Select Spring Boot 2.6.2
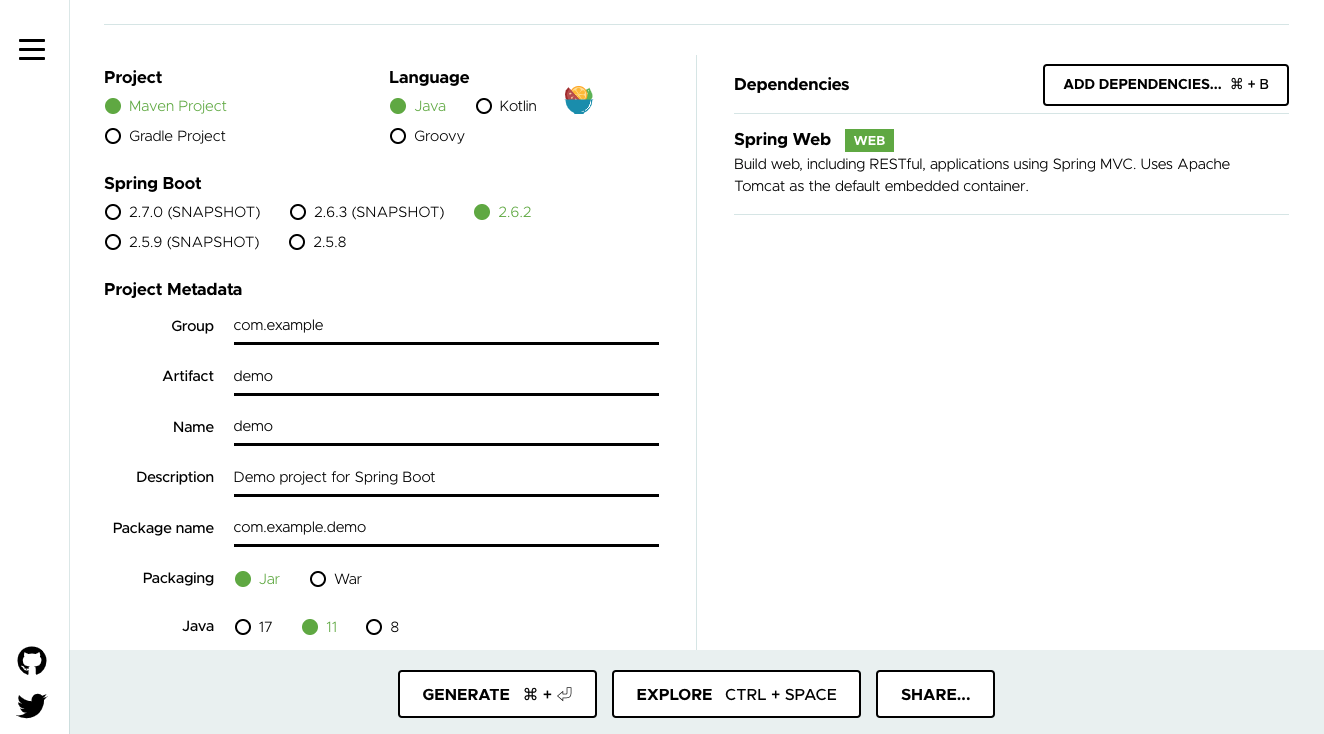Screen dimensions: 1324x734 click(x=503, y=212)
